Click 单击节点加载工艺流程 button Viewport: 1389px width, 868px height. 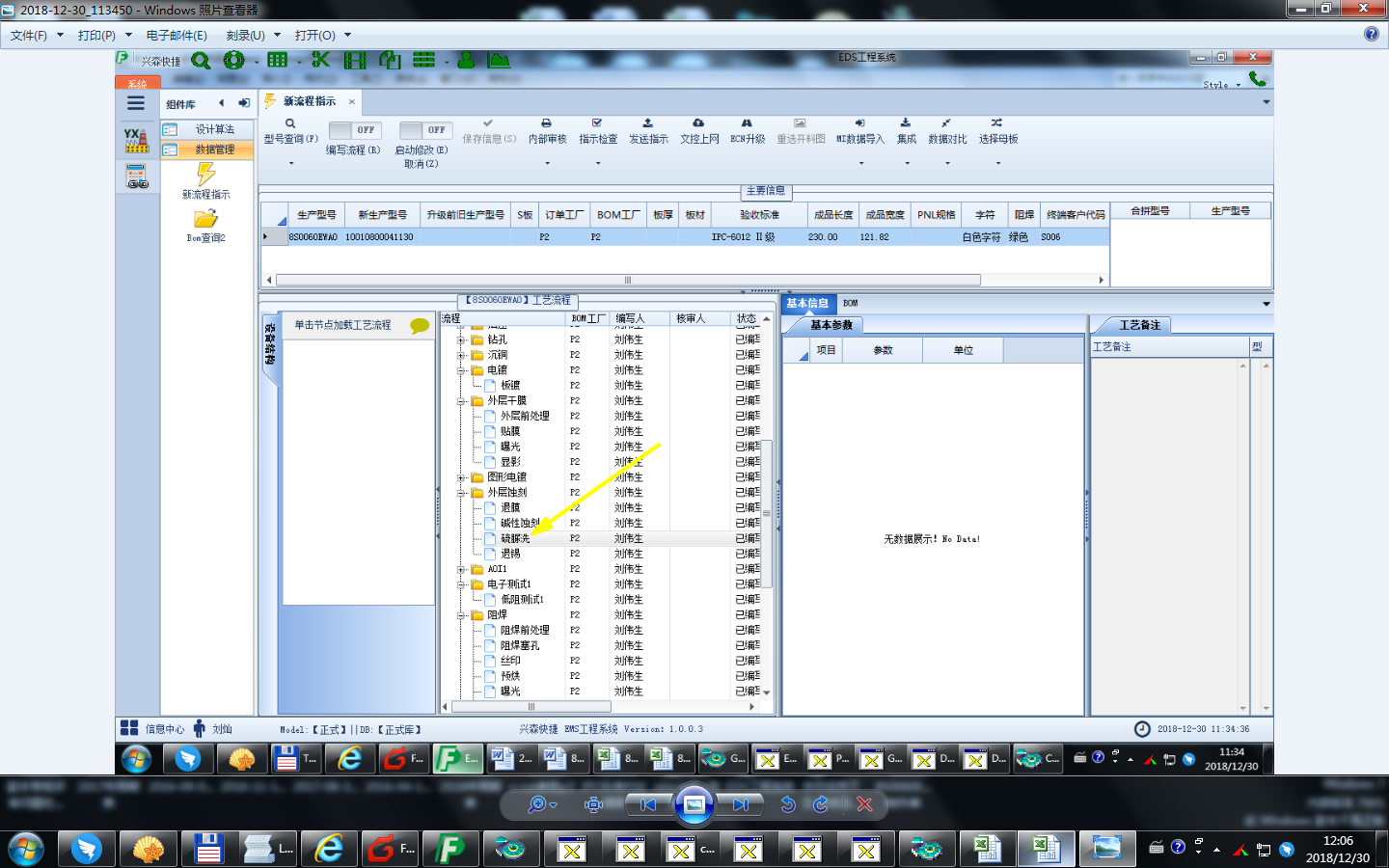358,326
